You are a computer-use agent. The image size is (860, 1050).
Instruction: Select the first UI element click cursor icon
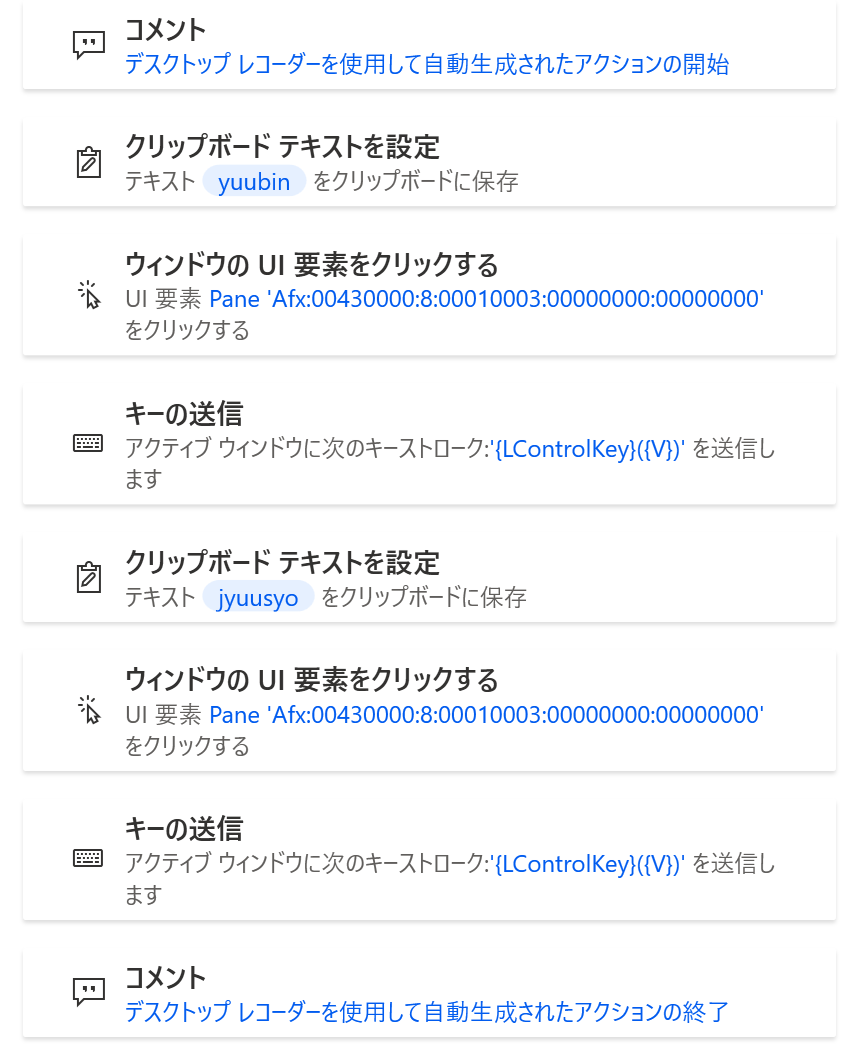(88, 295)
